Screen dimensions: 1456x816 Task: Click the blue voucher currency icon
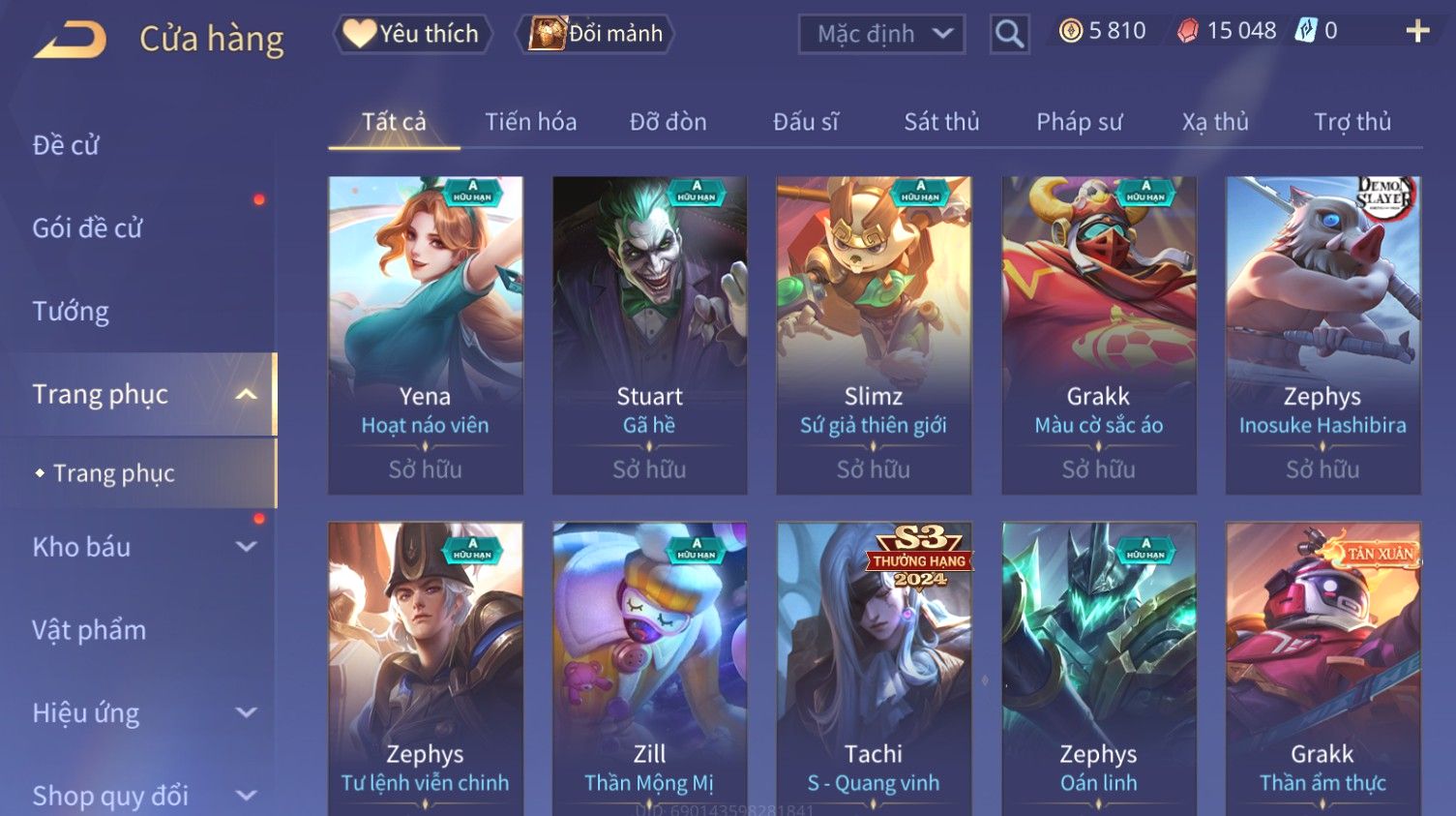coord(1306,31)
